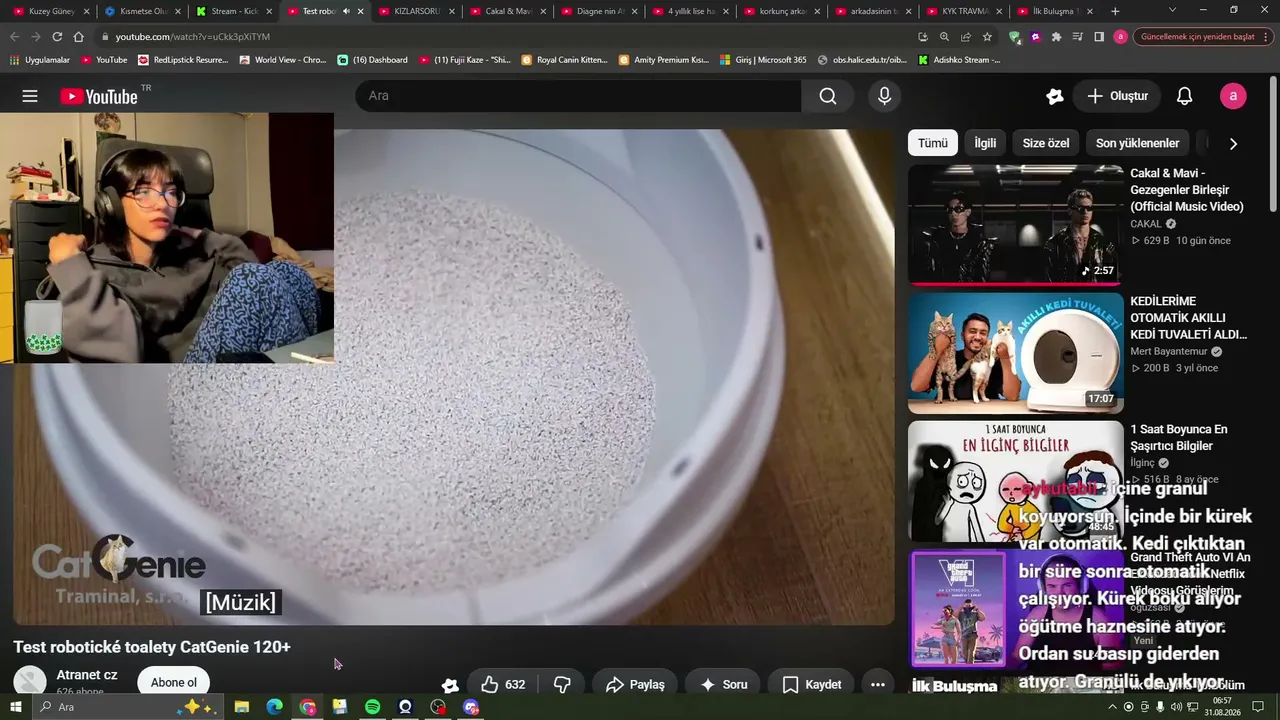Select the Tümü filter chip

[933, 143]
